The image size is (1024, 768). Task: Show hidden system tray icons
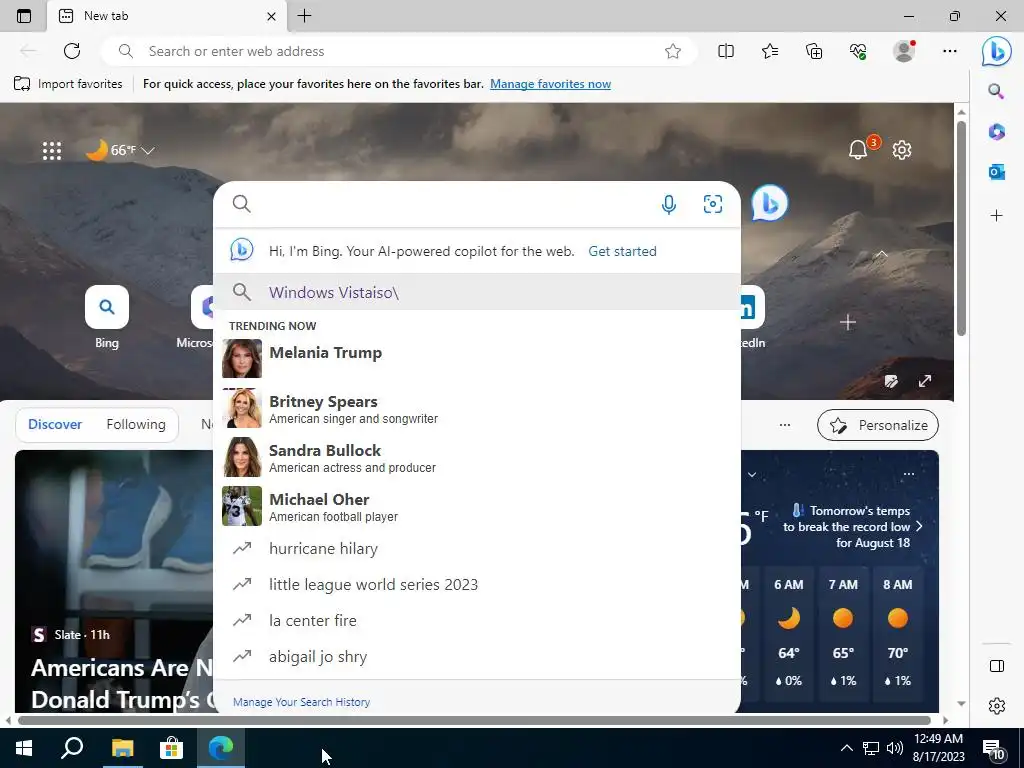(x=846, y=748)
